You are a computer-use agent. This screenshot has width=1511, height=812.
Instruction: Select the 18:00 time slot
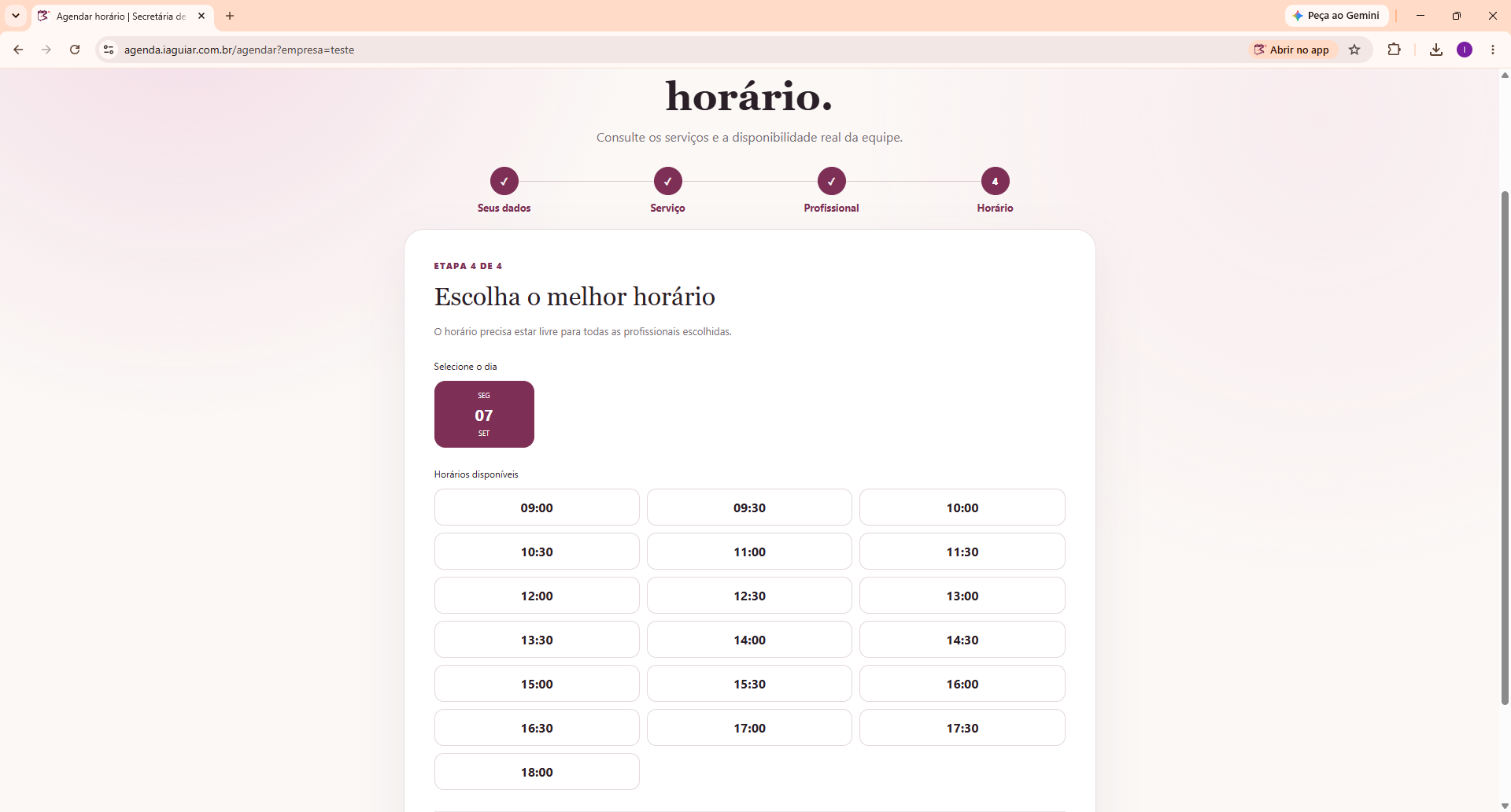[x=537, y=772]
